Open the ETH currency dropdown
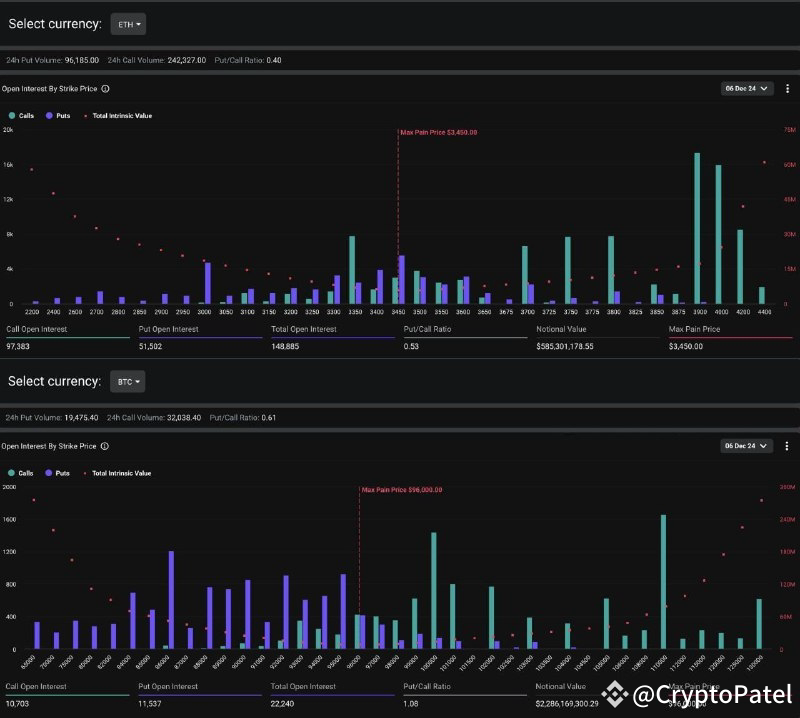 (x=128, y=24)
